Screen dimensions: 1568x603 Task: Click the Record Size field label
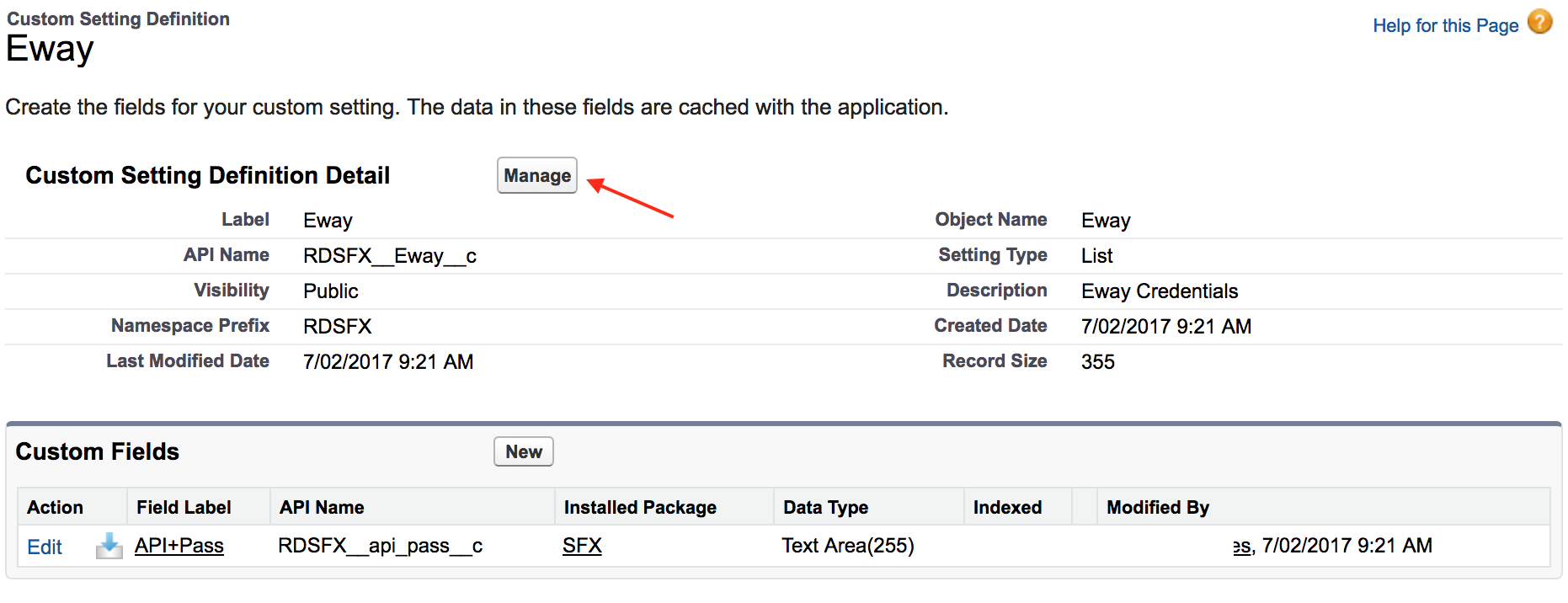click(x=995, y=361)
